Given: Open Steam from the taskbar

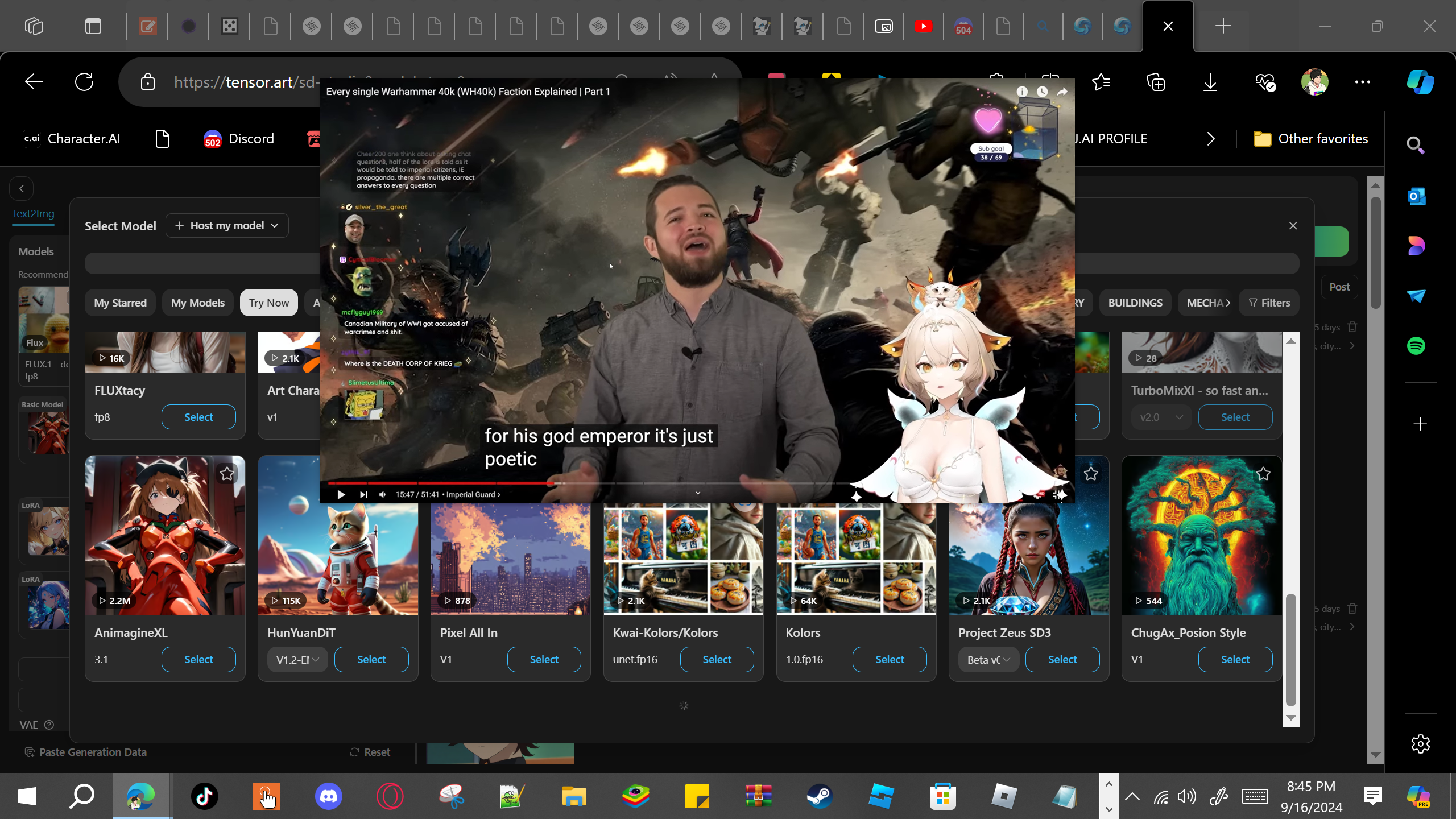Looking at the screenshot, I should (820, 796).
